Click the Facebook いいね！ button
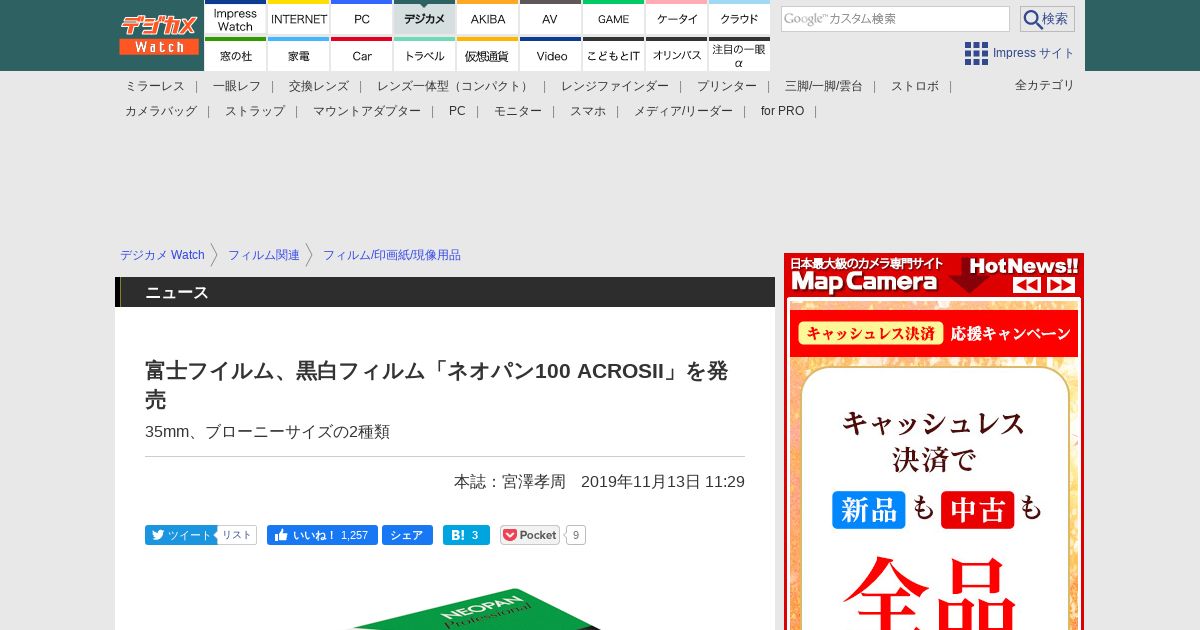Image resolution: width=1200 pixels, height=630 pixels. coord(322,535)
